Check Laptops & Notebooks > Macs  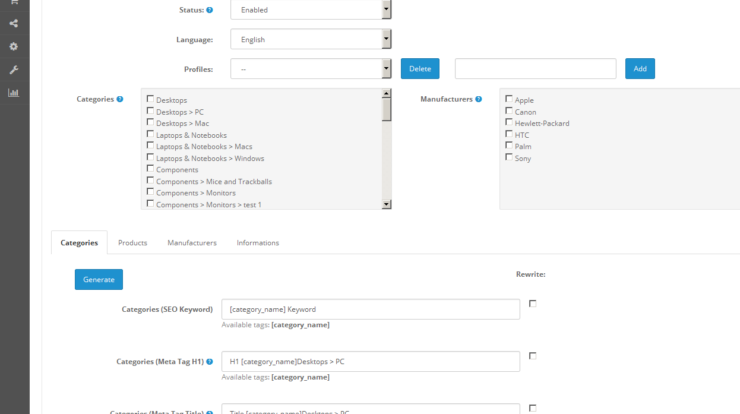coord(150,145)
